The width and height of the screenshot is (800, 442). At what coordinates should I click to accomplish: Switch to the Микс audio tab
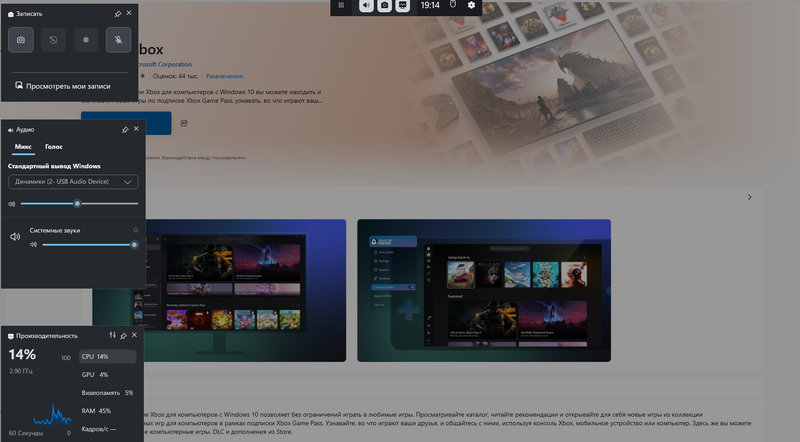coord(23,146)
